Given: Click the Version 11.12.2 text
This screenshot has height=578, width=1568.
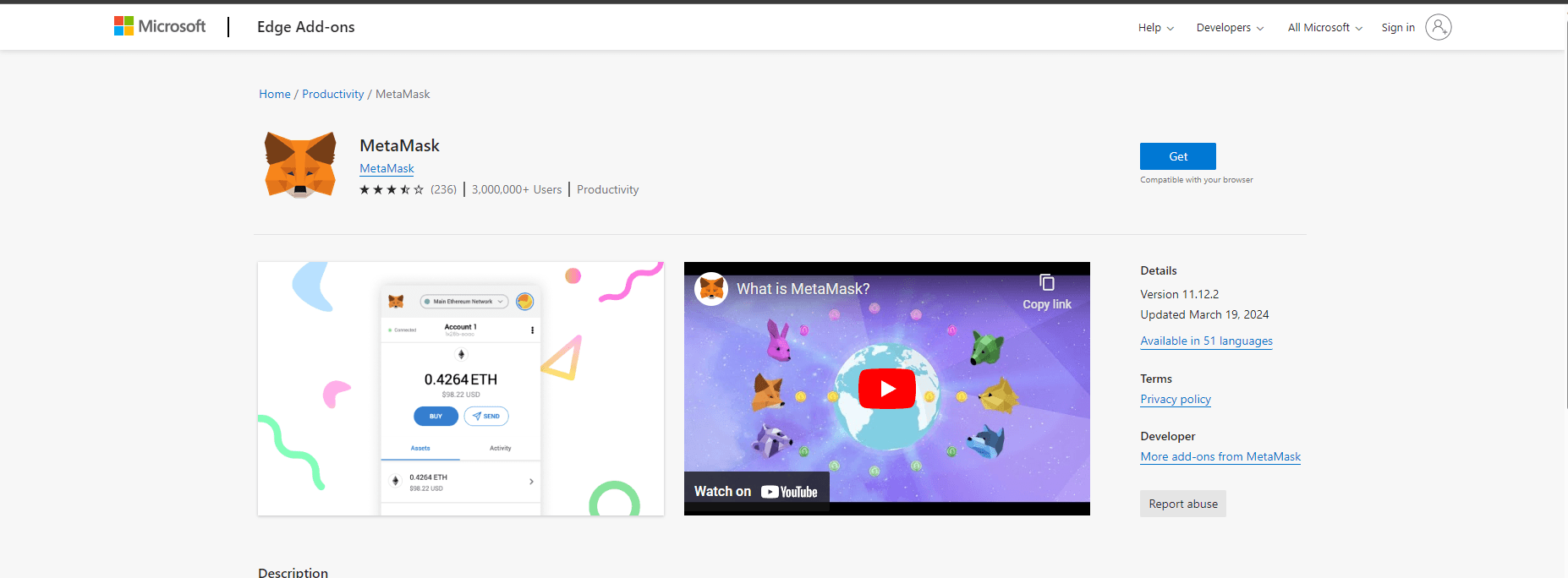Looking at the screenshot, I should 1180,294.
